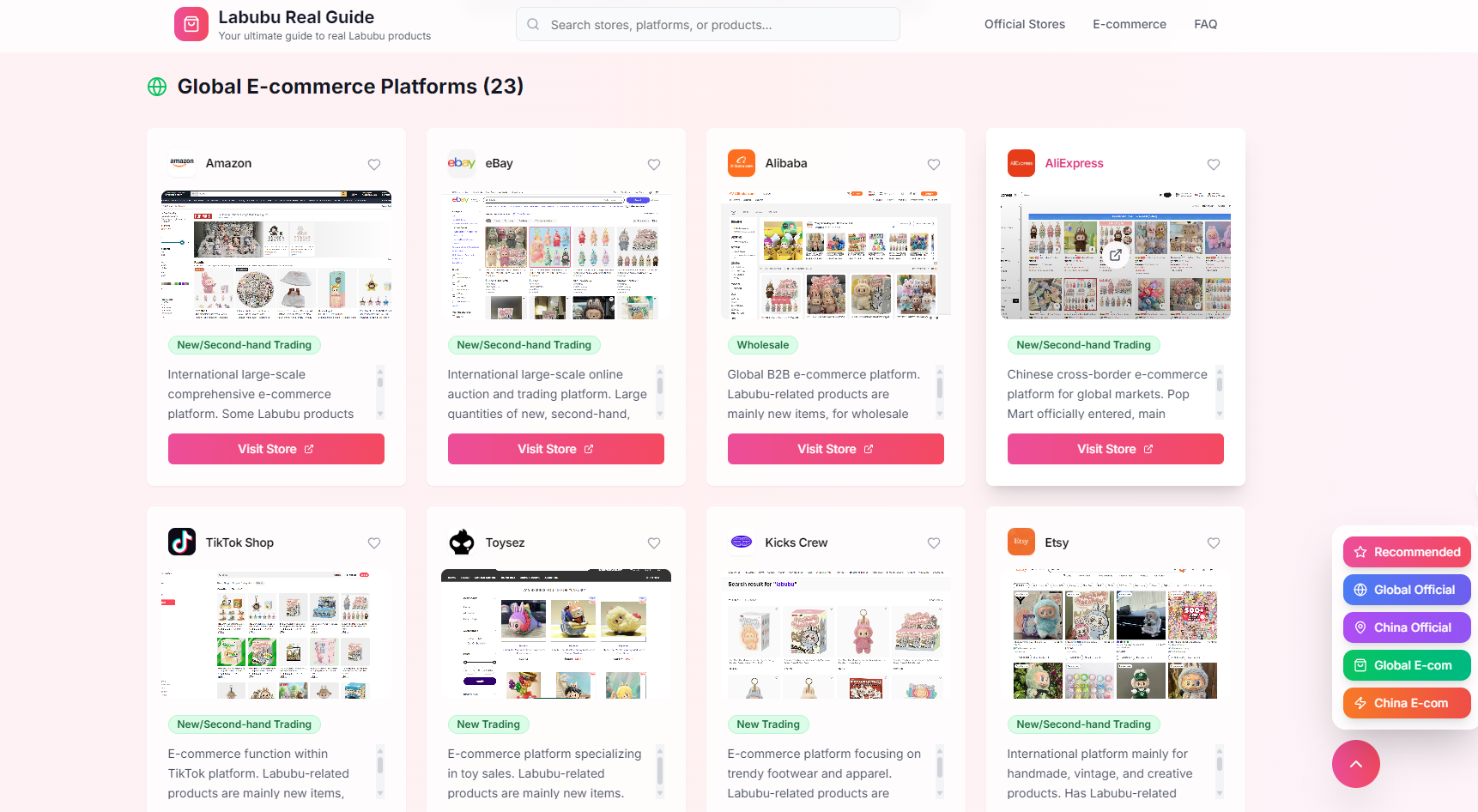Visit Store for Amazon

pos(276,449)
